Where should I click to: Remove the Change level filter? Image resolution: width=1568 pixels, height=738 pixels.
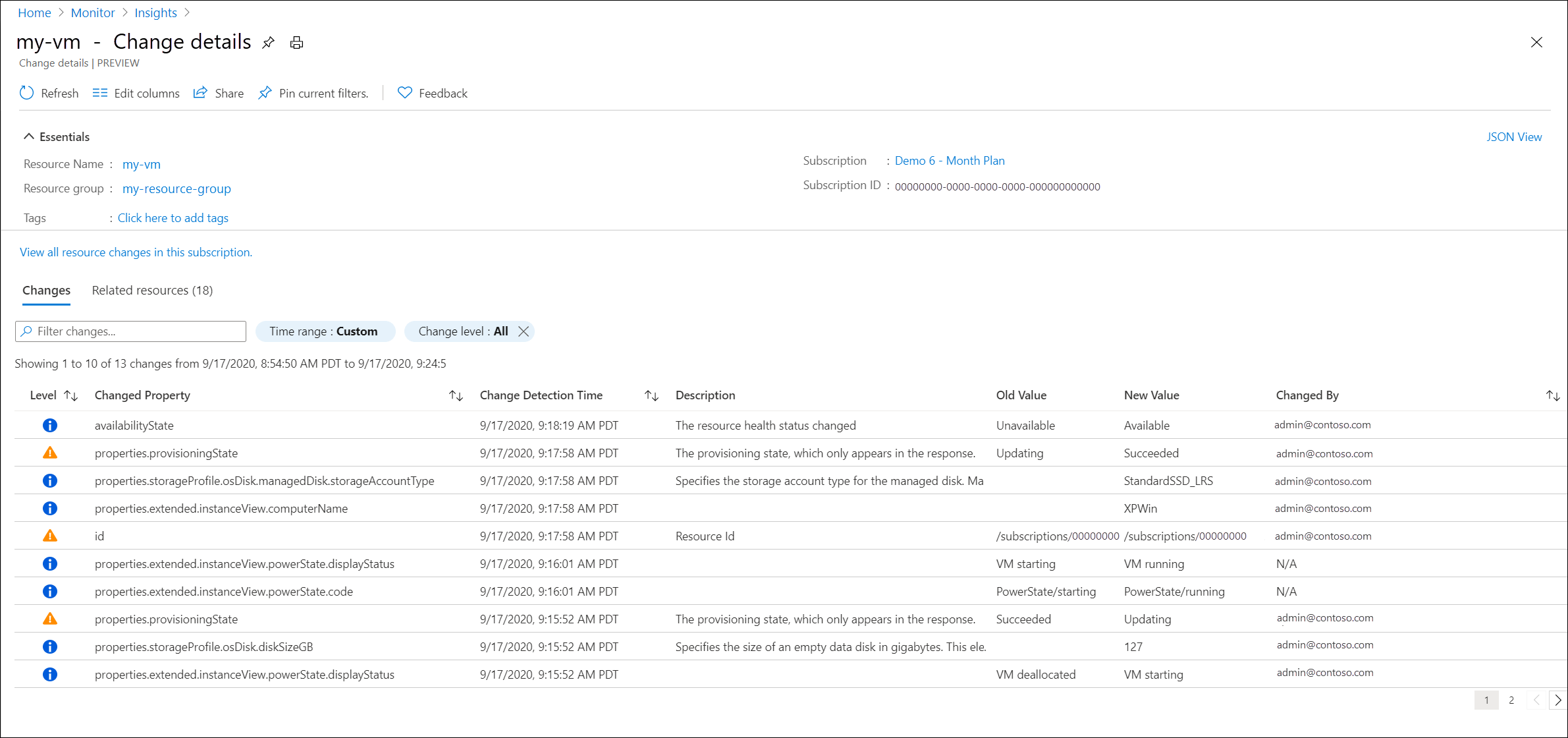click(x=524, y=331)
